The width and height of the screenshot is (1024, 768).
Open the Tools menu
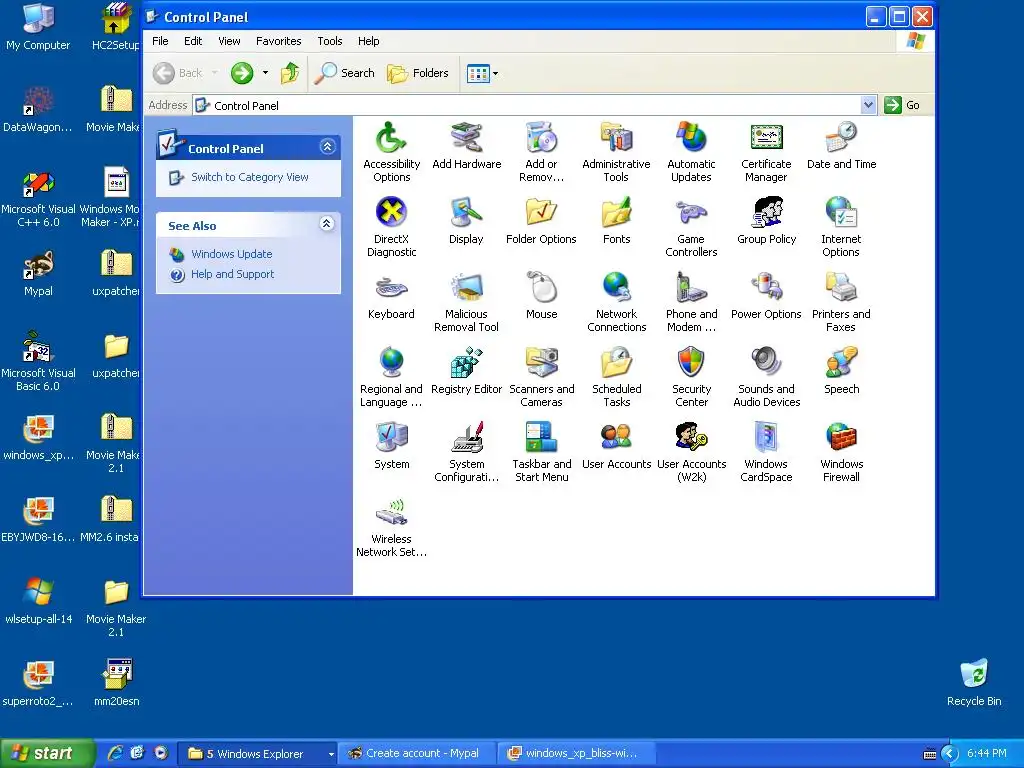(x=330, y=41)
